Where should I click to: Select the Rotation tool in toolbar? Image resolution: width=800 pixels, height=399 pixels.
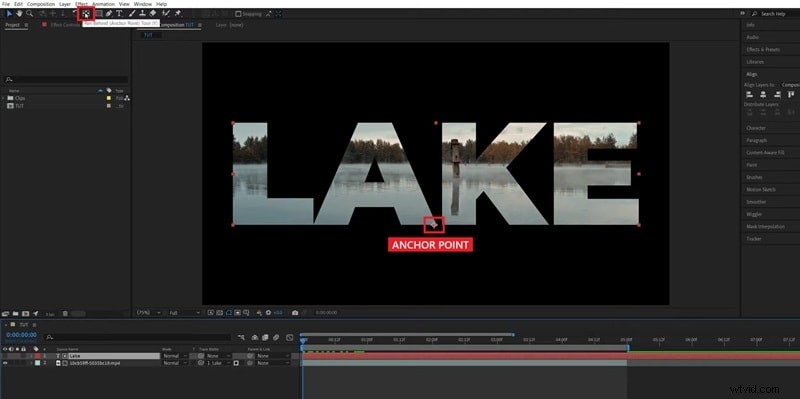tap(75, 13)
